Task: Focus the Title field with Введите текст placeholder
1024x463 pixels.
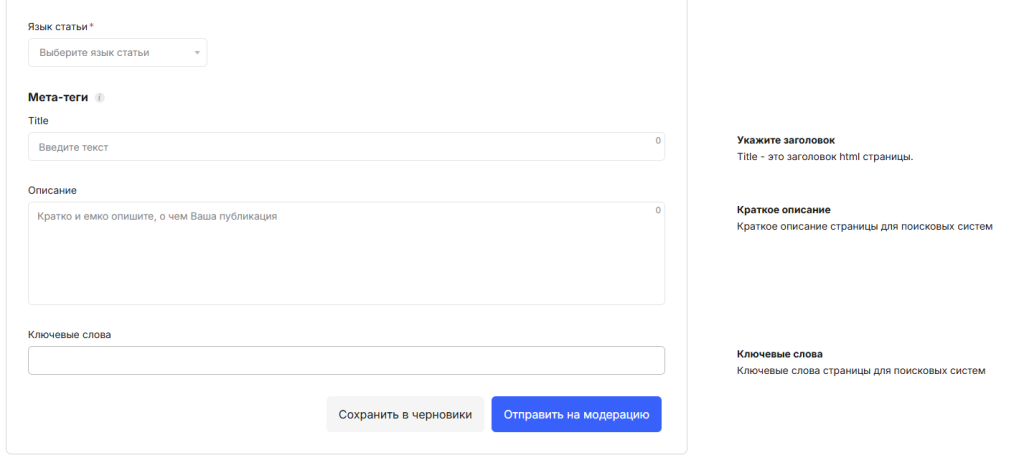Action: (340, 147)
